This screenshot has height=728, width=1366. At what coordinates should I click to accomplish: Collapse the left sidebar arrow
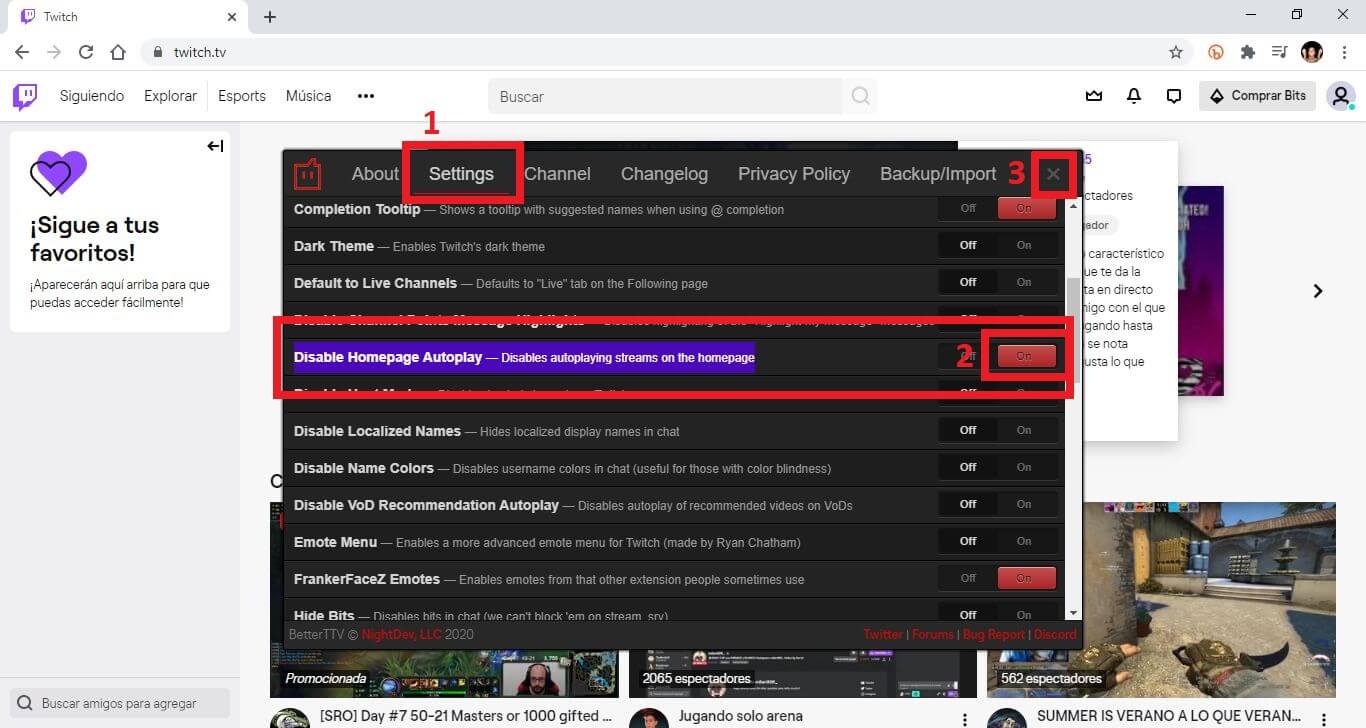[215, 146]
